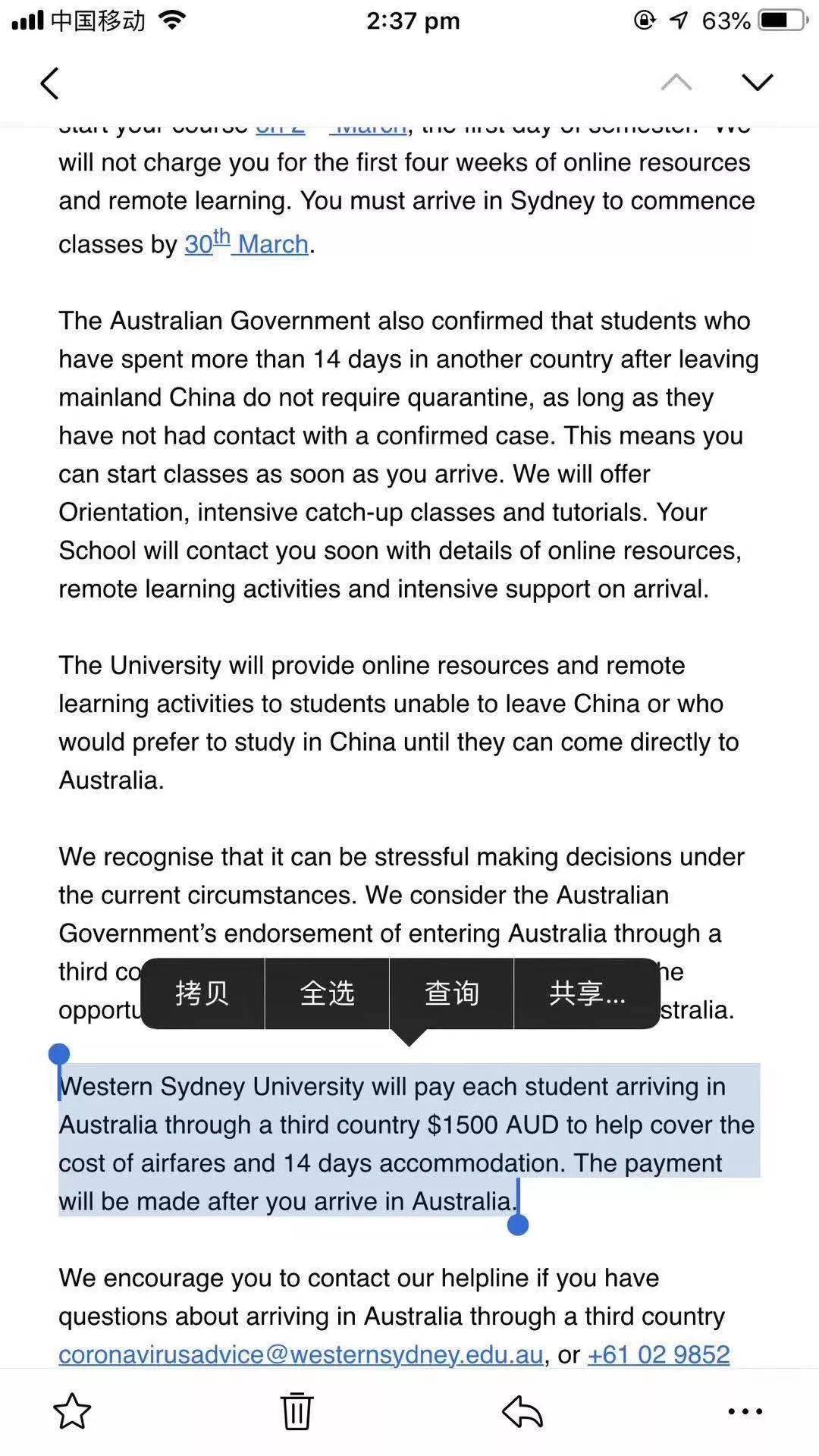Screen dimensions: 819x1456
Task: Tap the 2:37 pm clock
Action: point(413,20)
